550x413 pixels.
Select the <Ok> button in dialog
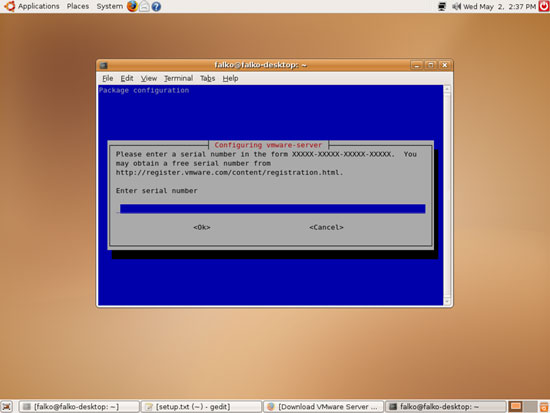pyautogui.click(x=202, y=227)
